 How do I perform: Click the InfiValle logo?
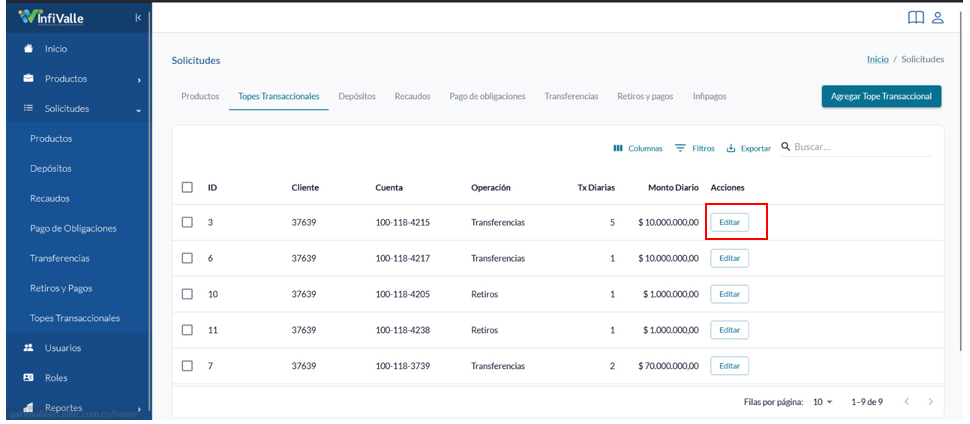[51, 17]
